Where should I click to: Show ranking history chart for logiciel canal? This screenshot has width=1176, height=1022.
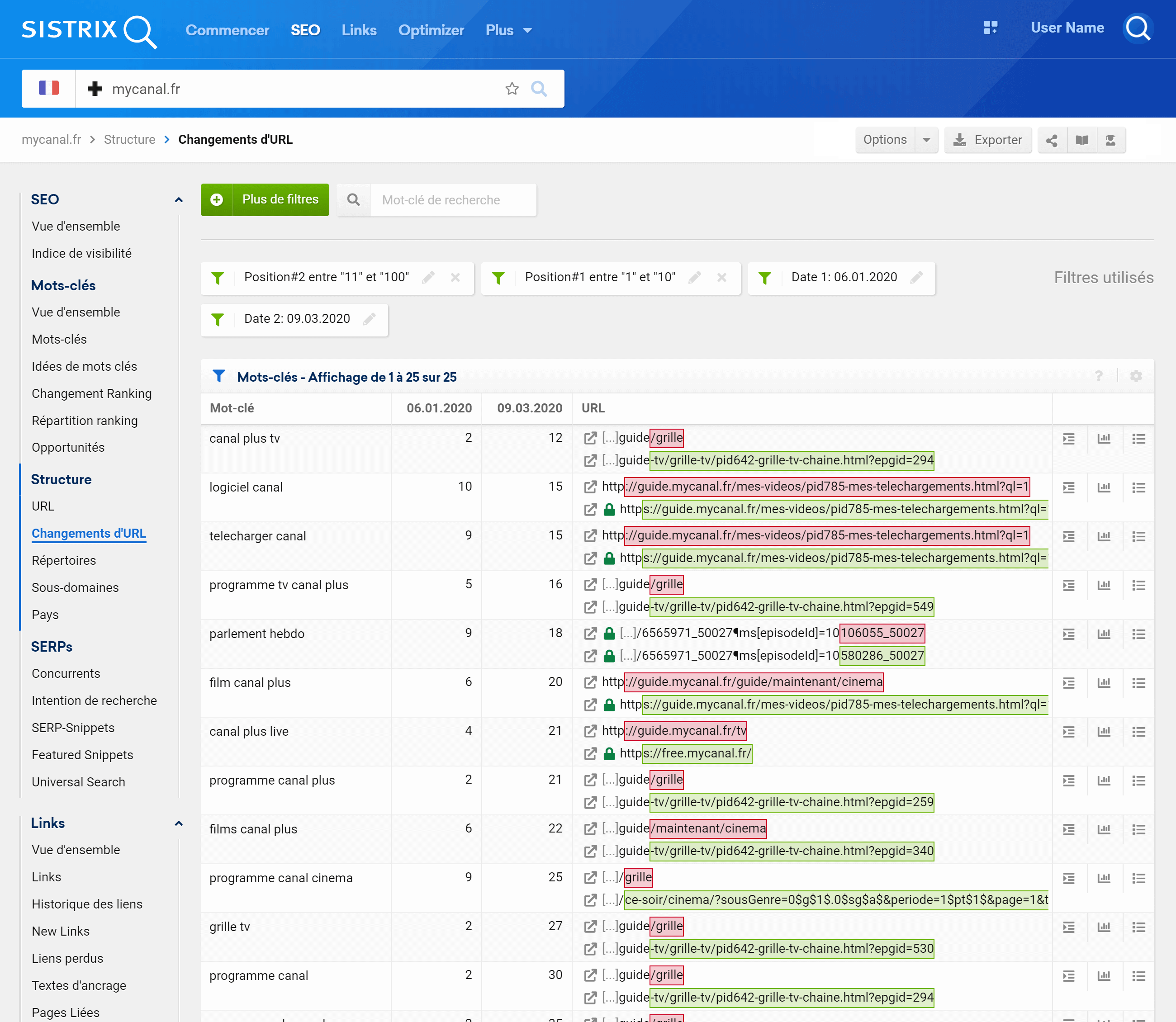(1104, 487)
